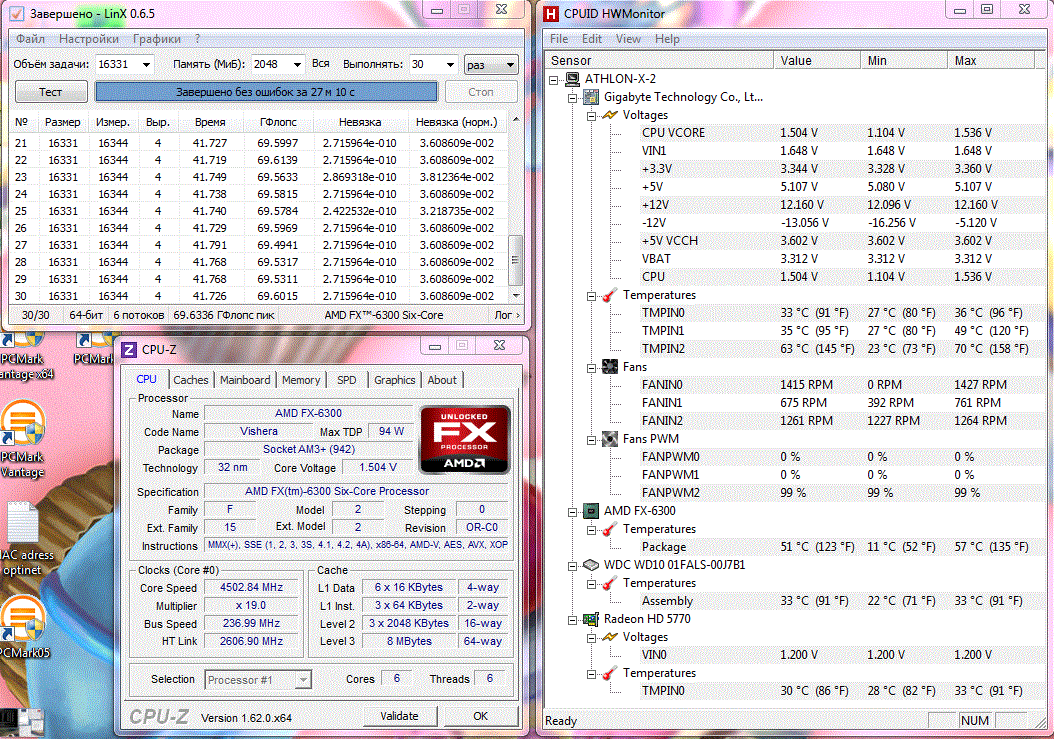Collapse the Gigabyte Technology node
The height and width of the screenshot is (739, 1054).
pos(572,98)
